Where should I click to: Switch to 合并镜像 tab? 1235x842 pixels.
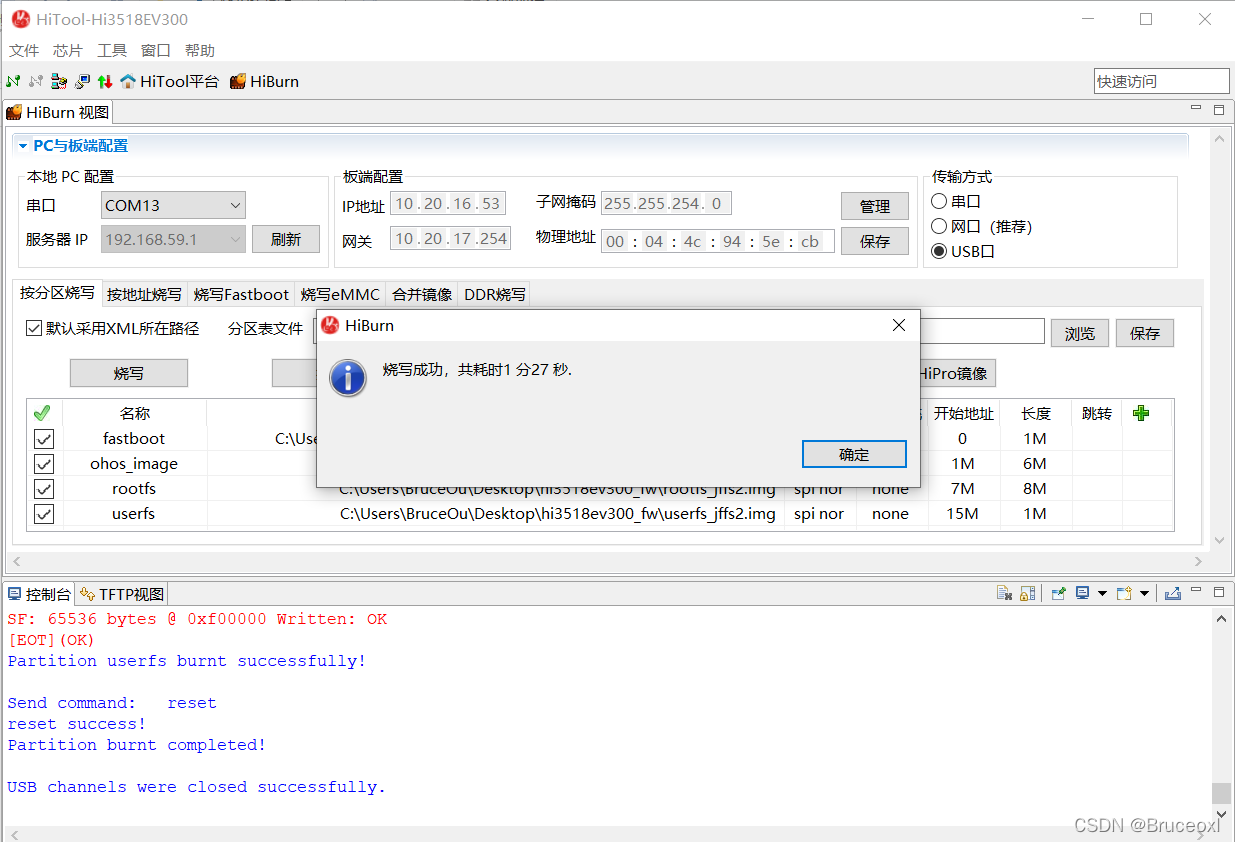coord(422,294)
